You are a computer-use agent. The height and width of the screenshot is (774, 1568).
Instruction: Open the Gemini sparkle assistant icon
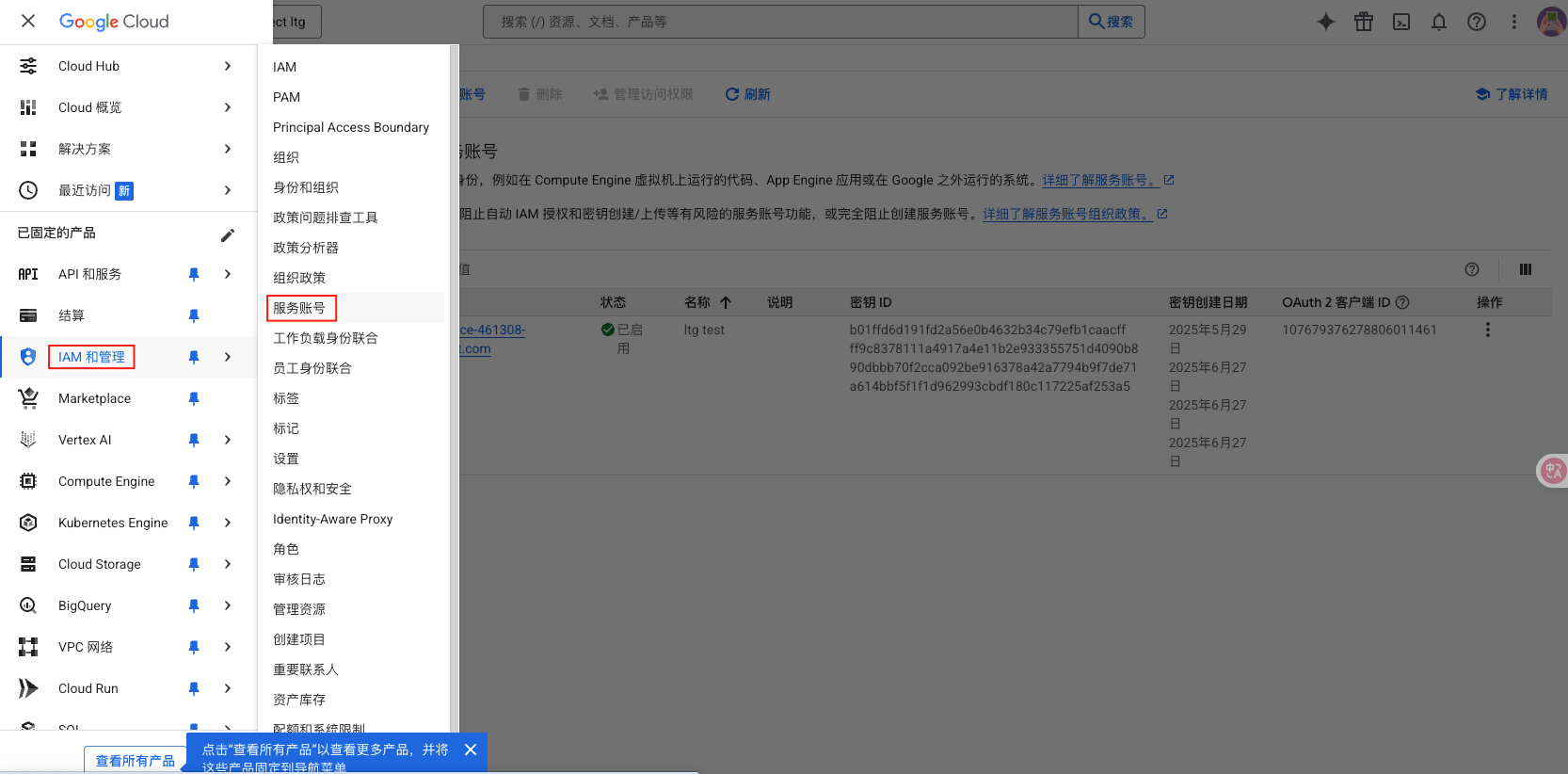point(1325,22)
